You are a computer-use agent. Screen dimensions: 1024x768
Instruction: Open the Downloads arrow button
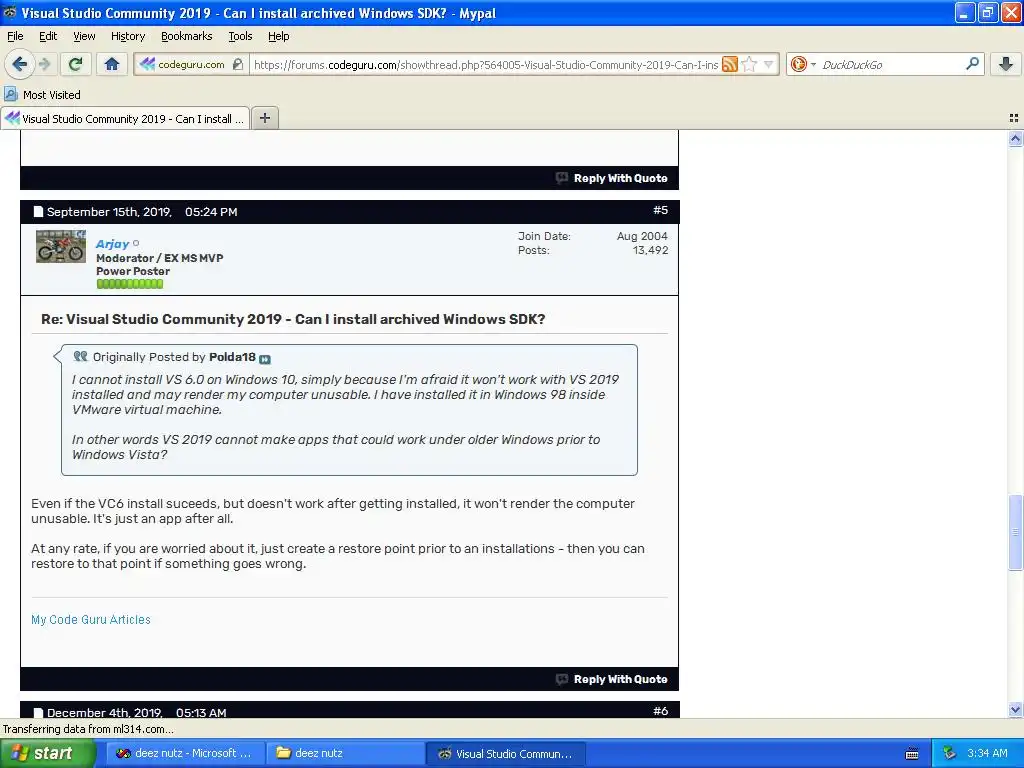(x=1006, y=64)
